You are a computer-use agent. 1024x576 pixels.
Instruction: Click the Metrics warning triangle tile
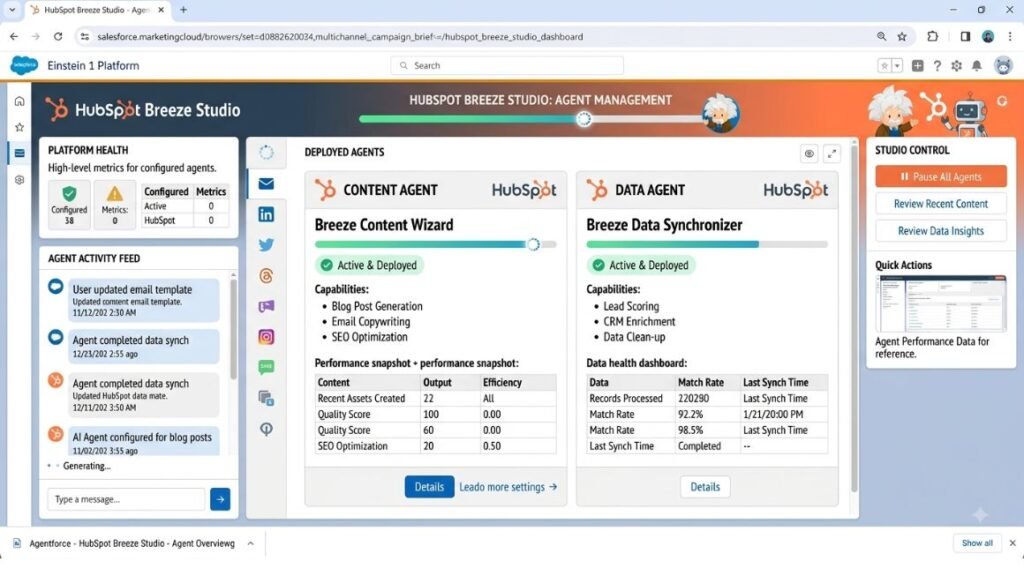(x=114, y=204)
